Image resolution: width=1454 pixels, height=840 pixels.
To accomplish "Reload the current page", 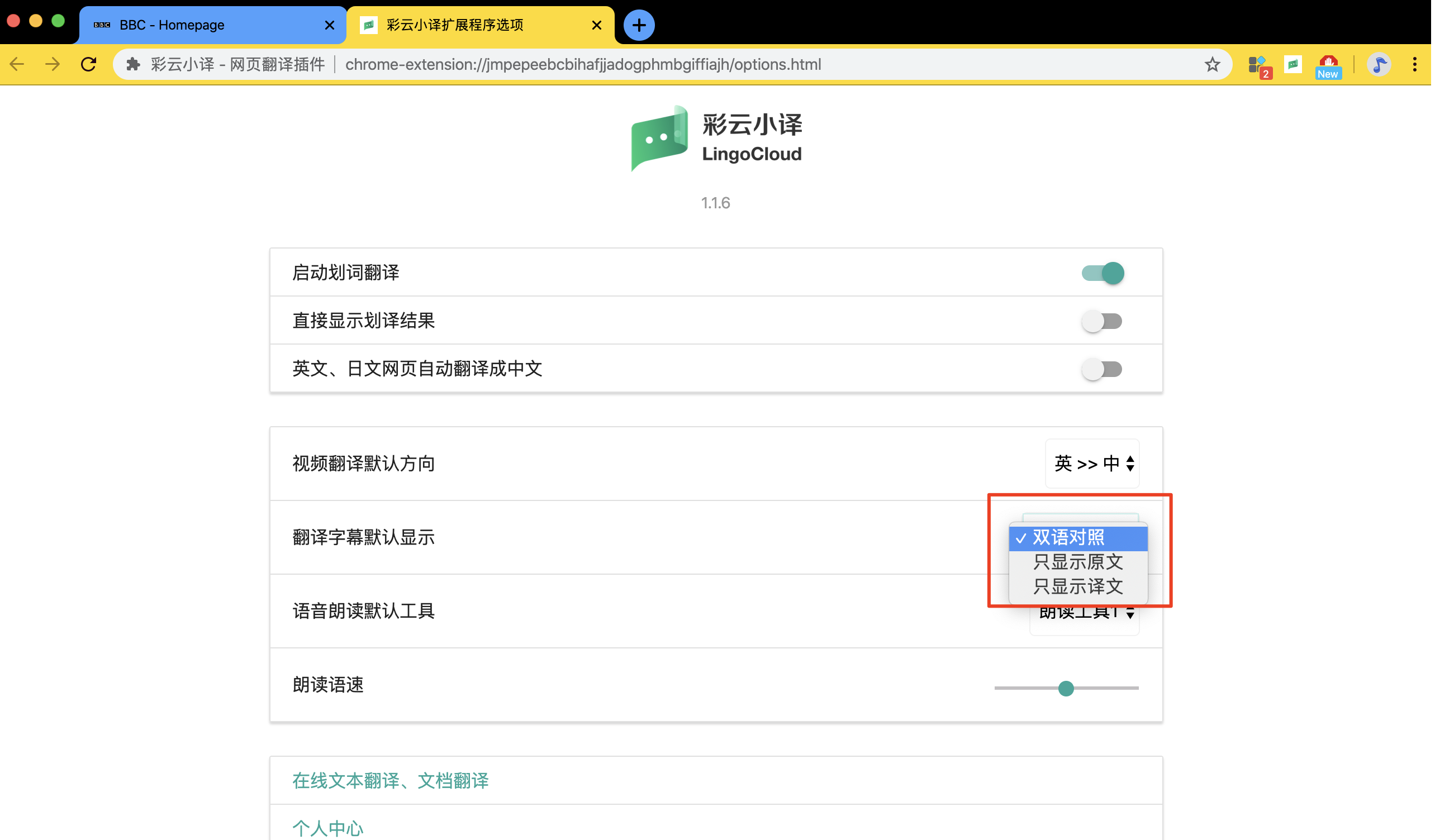I will pyautogui.click(x=89, y=64).
